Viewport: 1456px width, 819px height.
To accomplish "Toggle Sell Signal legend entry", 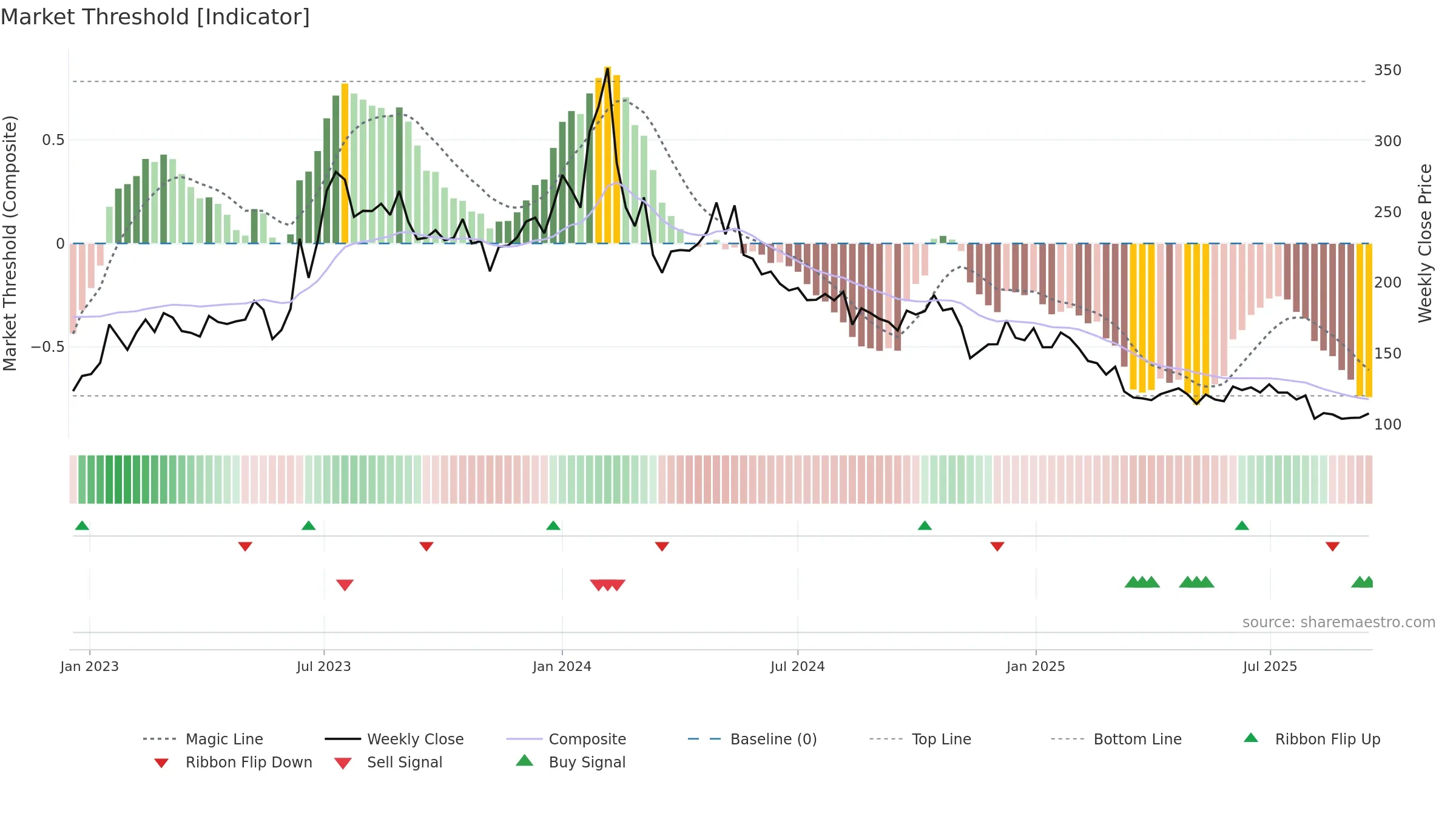I will tap(388, 762).
